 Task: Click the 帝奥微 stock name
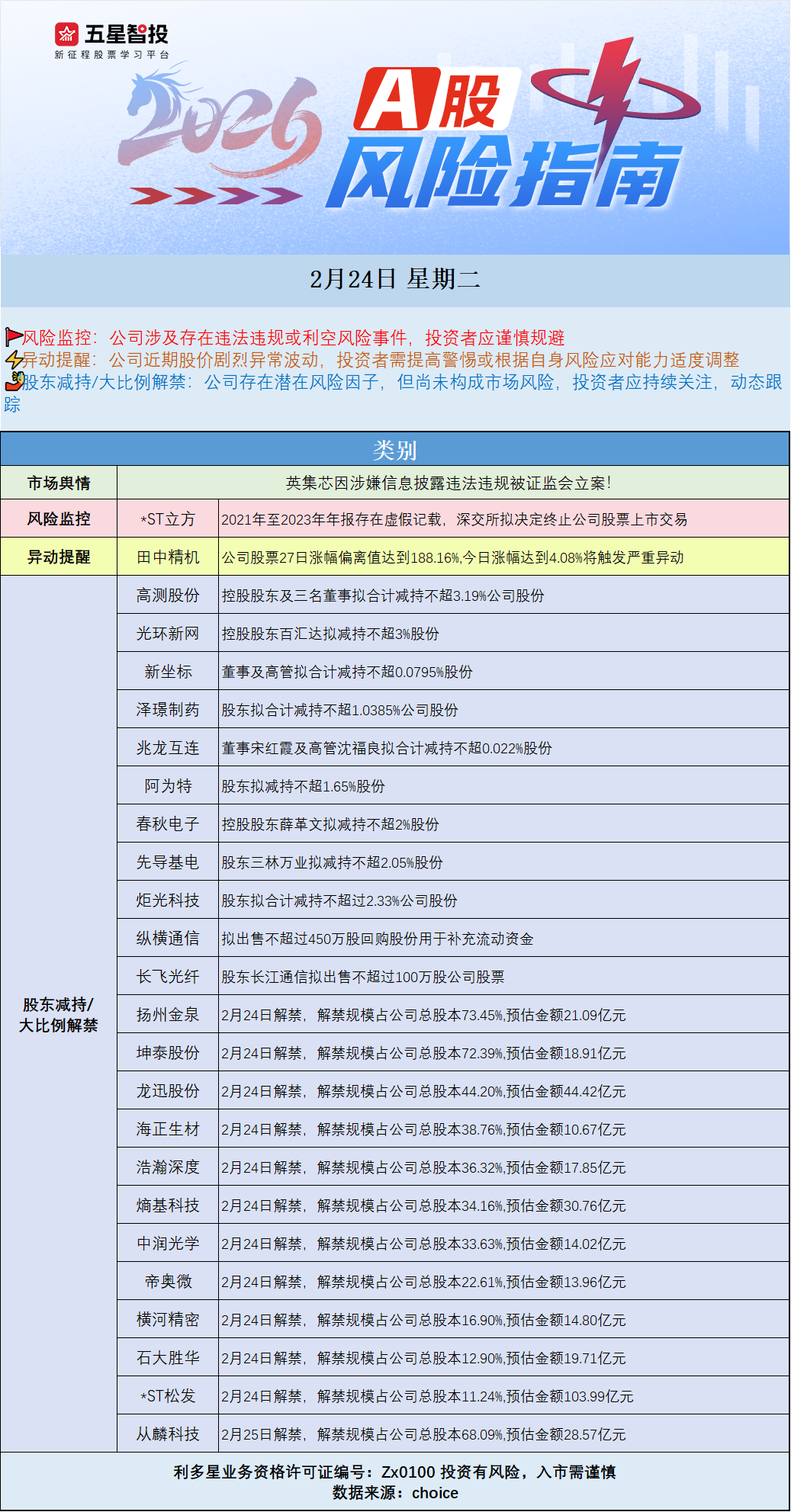[168, 1282]
